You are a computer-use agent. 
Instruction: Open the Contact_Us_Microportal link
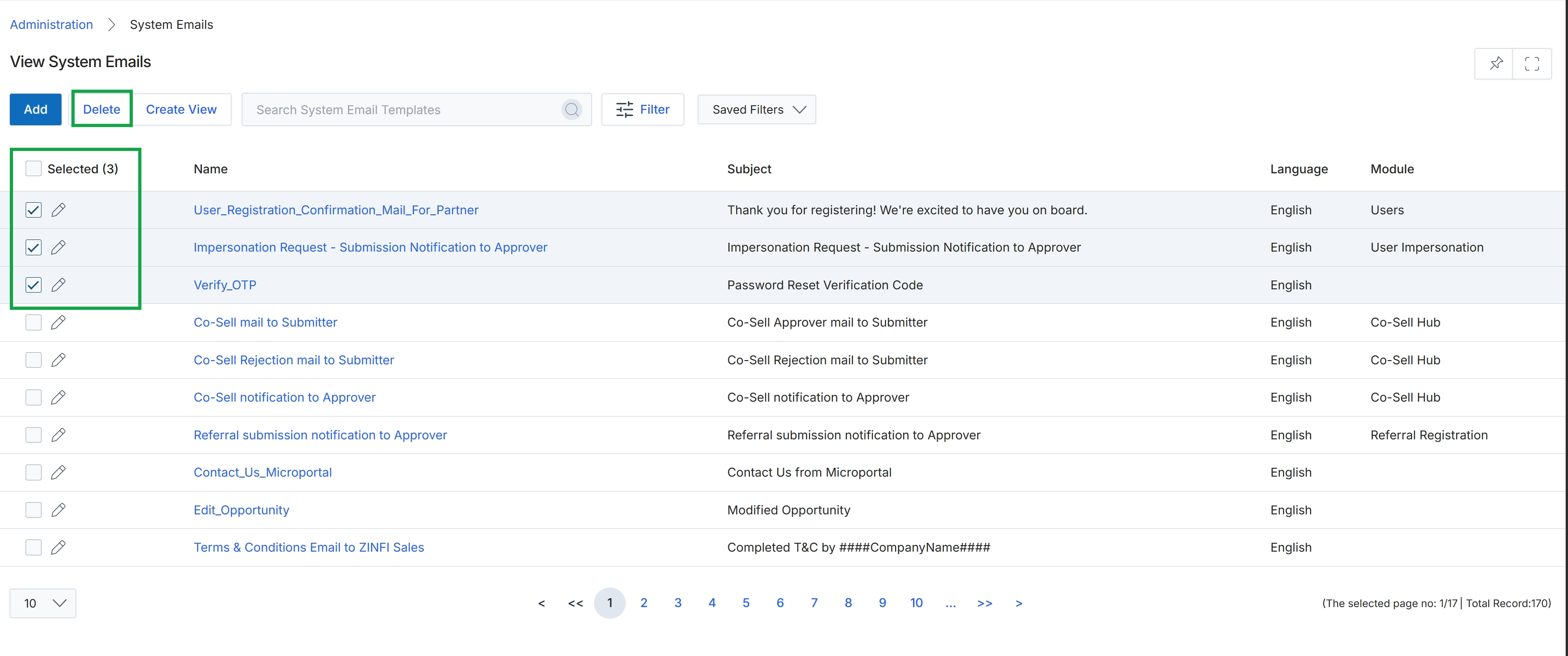pyautogui.click(x=262, y=472)
